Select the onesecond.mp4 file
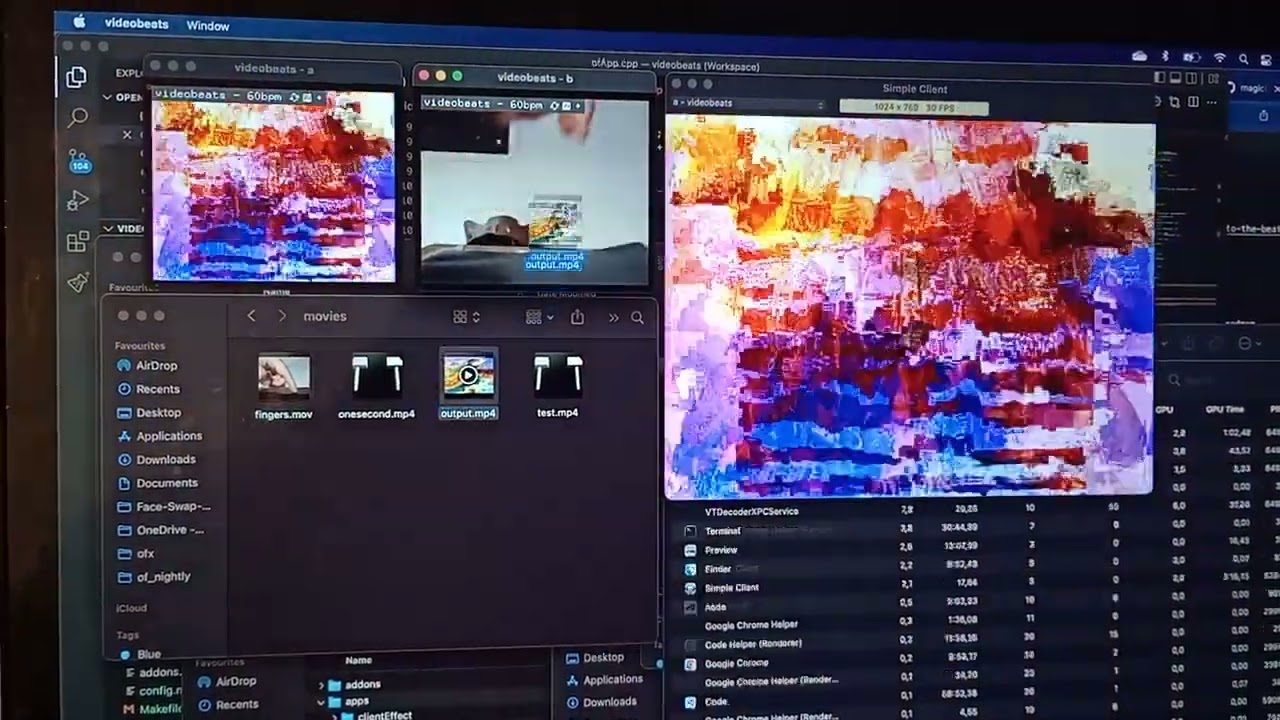Viewport: 1280px width, 720px height. coord(376,387)
